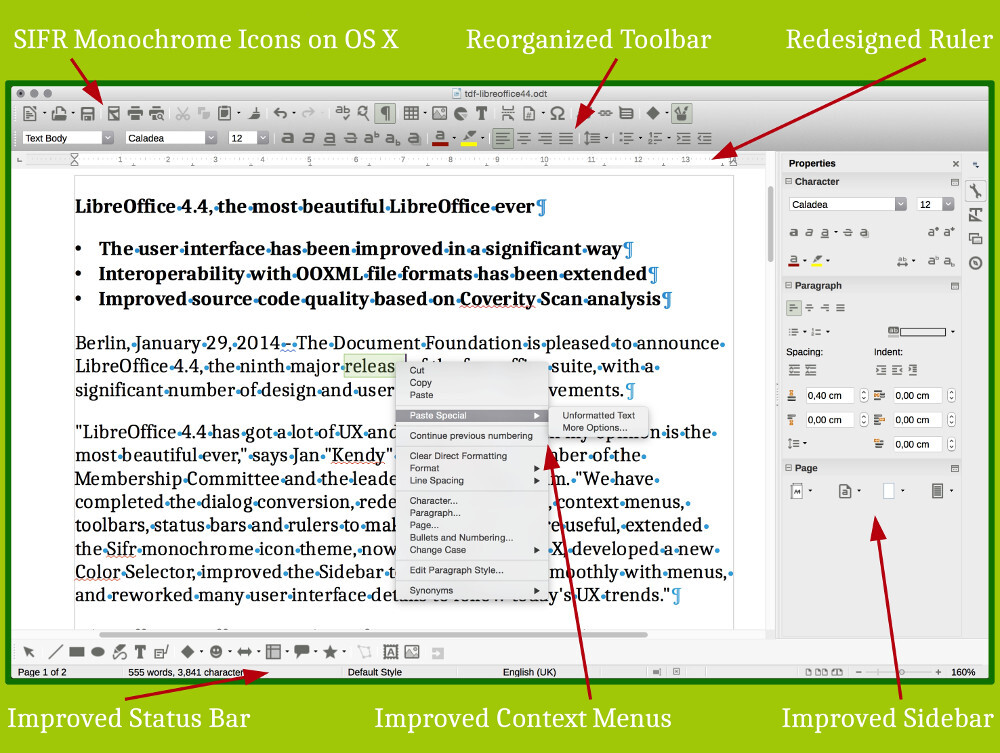Toggle italic formatting
Screen dimensions: 1000x753
point(309,137)
